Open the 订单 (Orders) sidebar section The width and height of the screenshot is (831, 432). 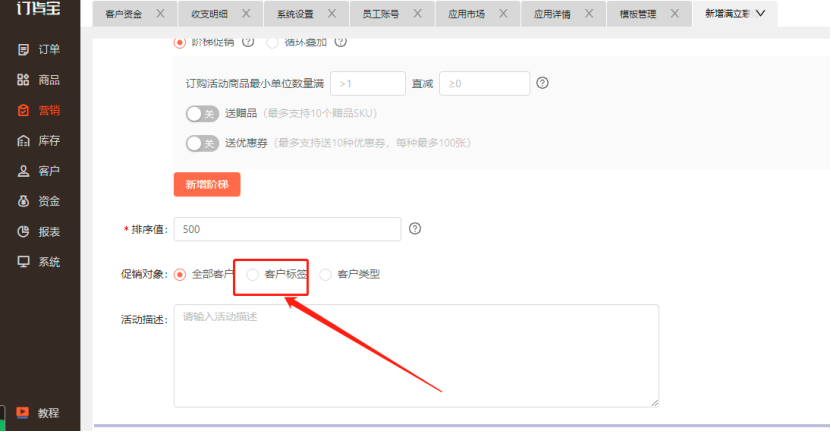(38, 49)
